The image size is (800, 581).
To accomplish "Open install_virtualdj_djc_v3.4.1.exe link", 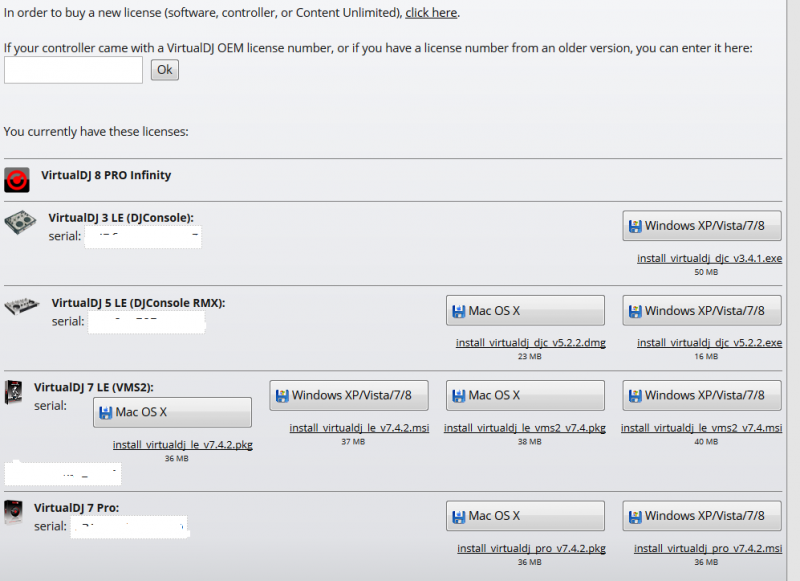I will (709, 258).
